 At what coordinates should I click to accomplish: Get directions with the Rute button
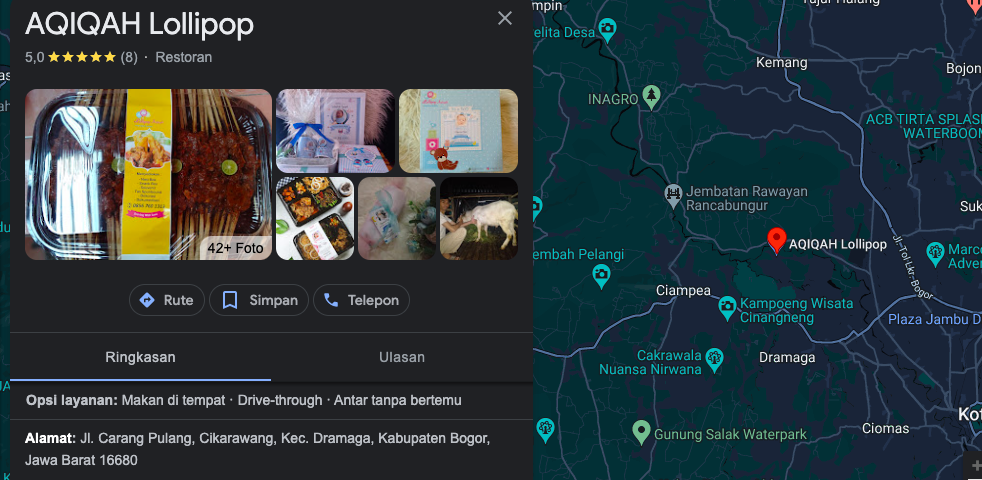coord(167,300)
